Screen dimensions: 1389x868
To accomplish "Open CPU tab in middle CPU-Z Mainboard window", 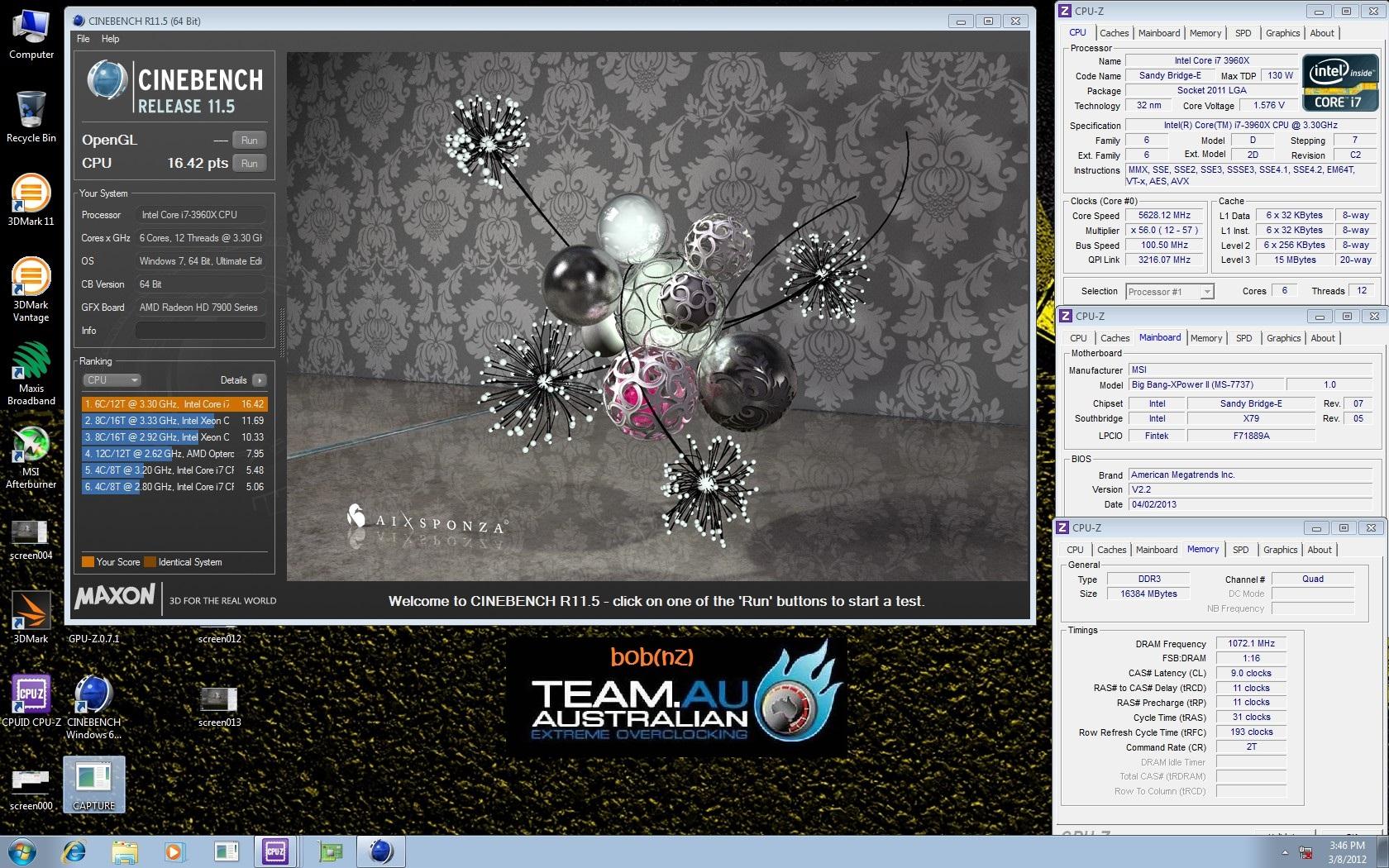I will tap(1078, 338).
